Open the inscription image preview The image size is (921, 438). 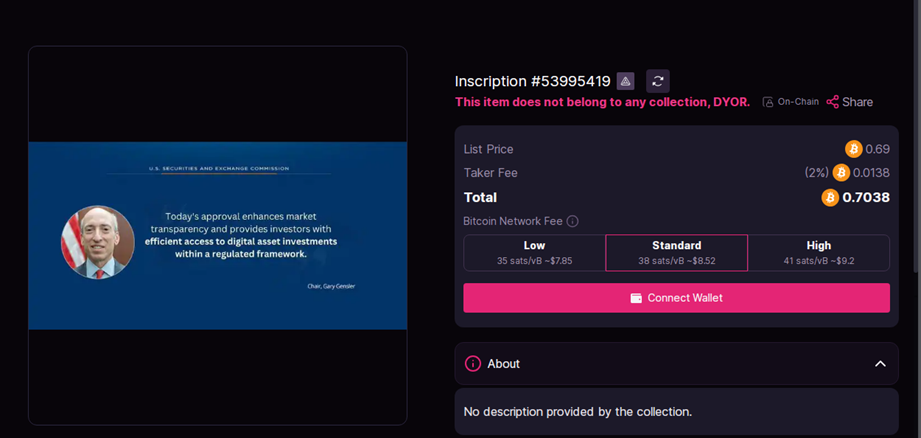tap(218, 235)
